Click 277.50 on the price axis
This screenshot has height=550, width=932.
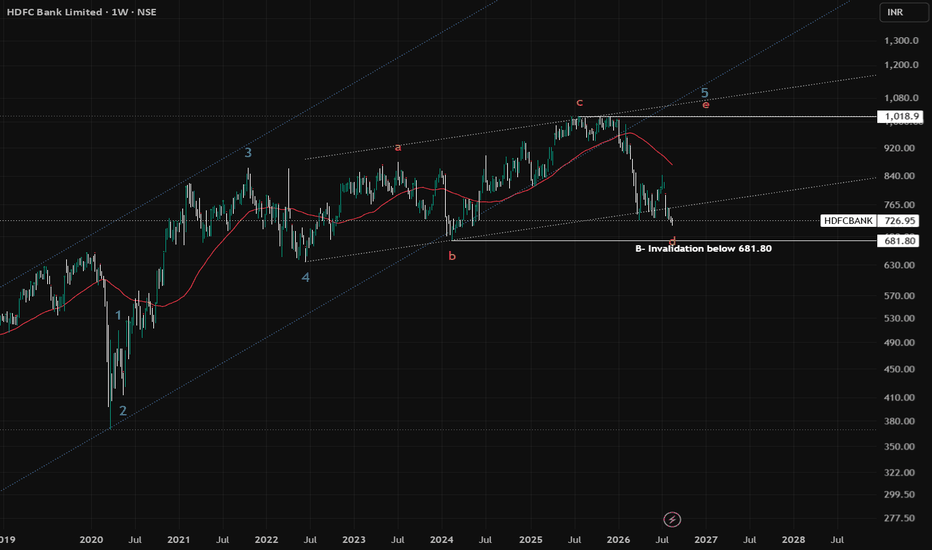899,518
